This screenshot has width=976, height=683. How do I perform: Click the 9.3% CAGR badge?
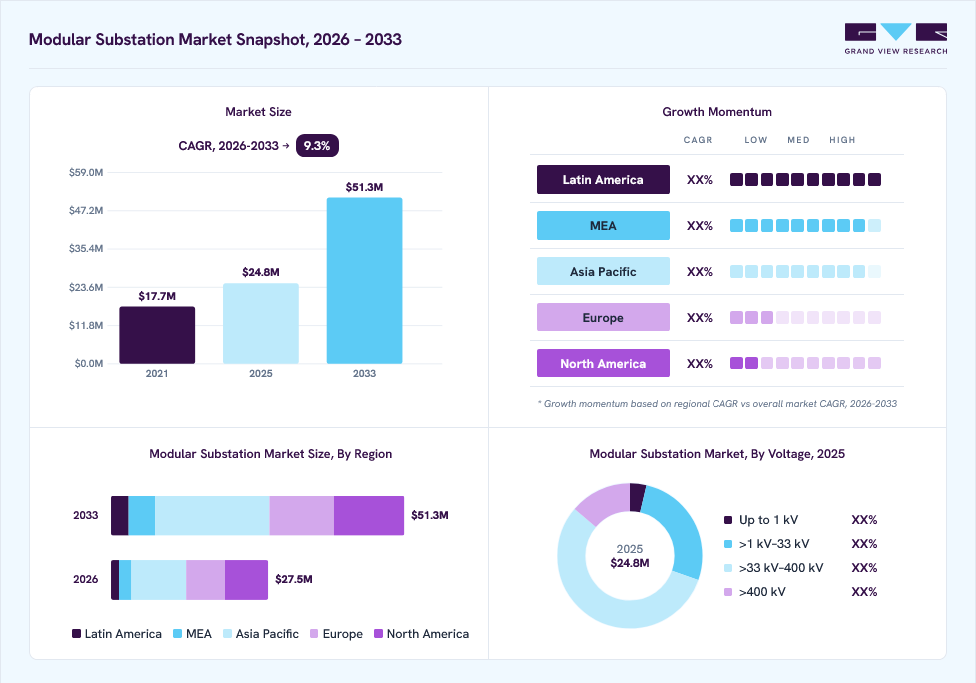(x=317, y=146)
